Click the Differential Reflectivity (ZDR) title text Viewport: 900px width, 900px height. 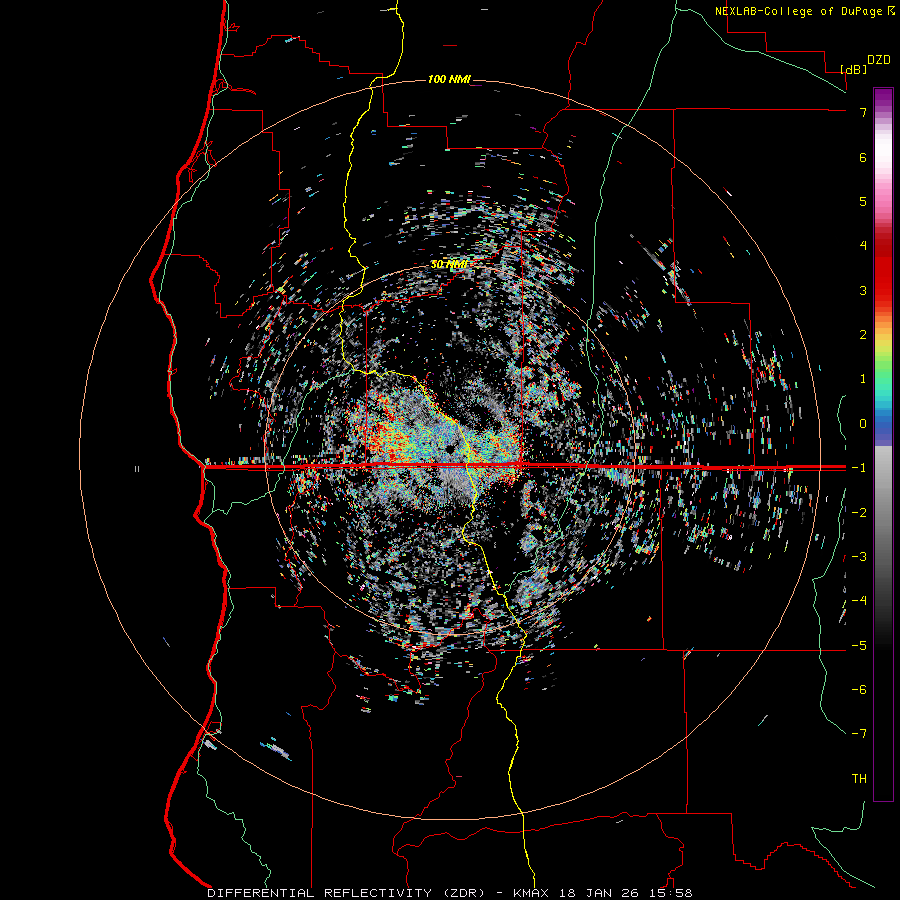coord(346,893)
